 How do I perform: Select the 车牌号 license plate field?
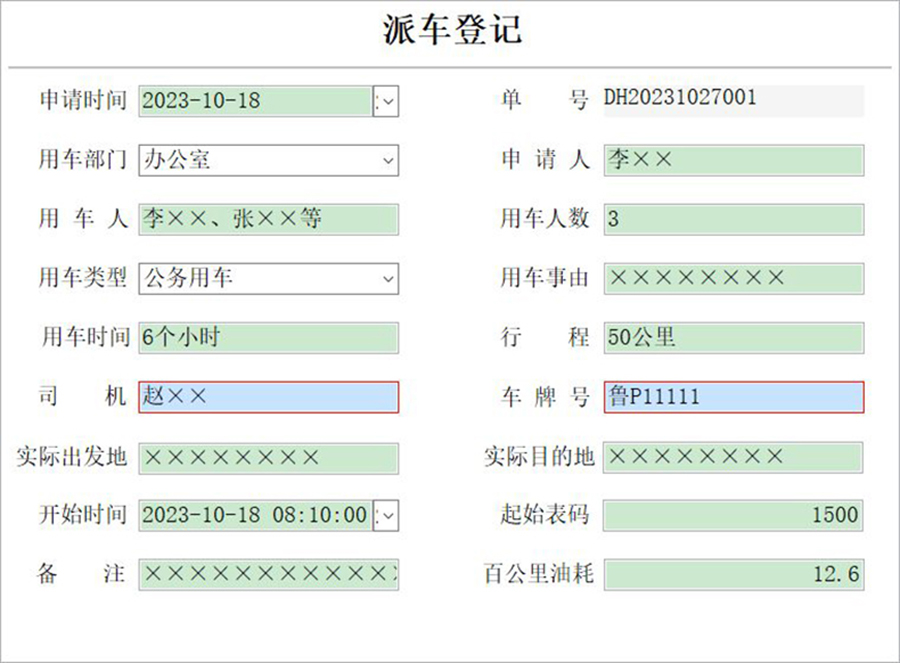click(735, 397)
